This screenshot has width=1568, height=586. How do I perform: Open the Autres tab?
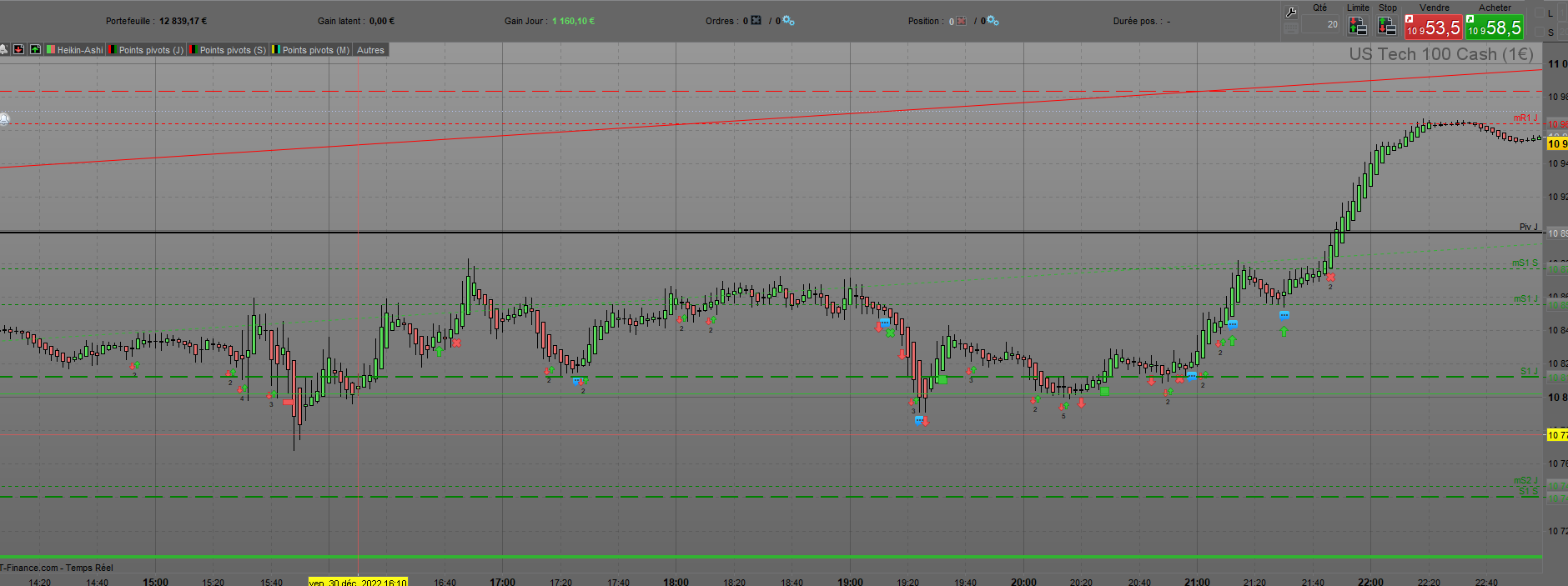tap(370, 50)
